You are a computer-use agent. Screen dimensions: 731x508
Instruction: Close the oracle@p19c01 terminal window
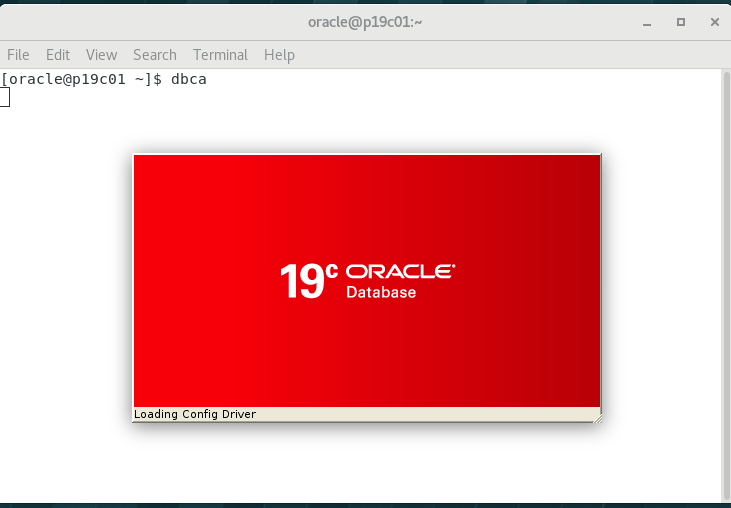point(715,22)
